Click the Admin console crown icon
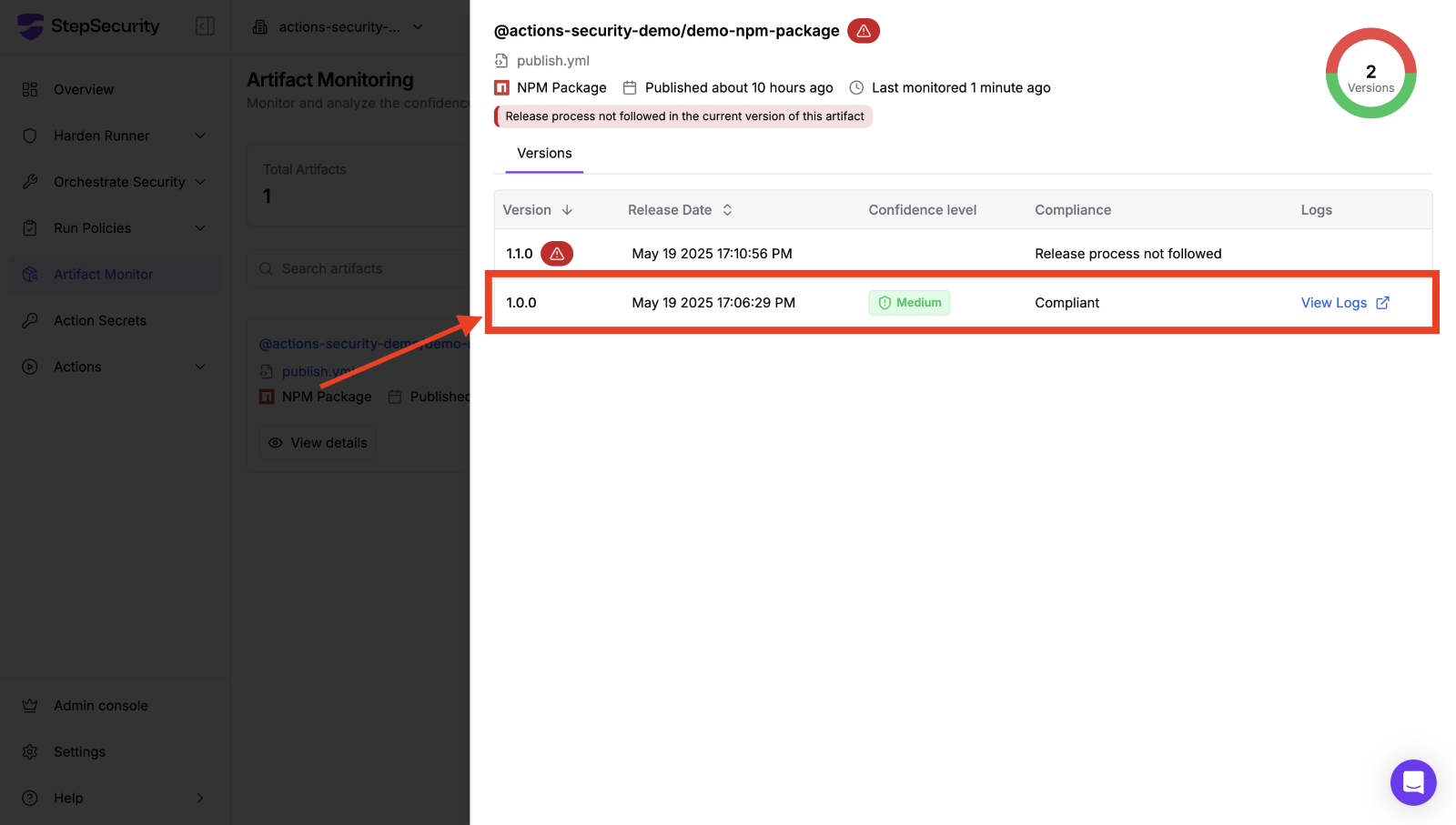Screen dimensions: 1456x825 30,706
